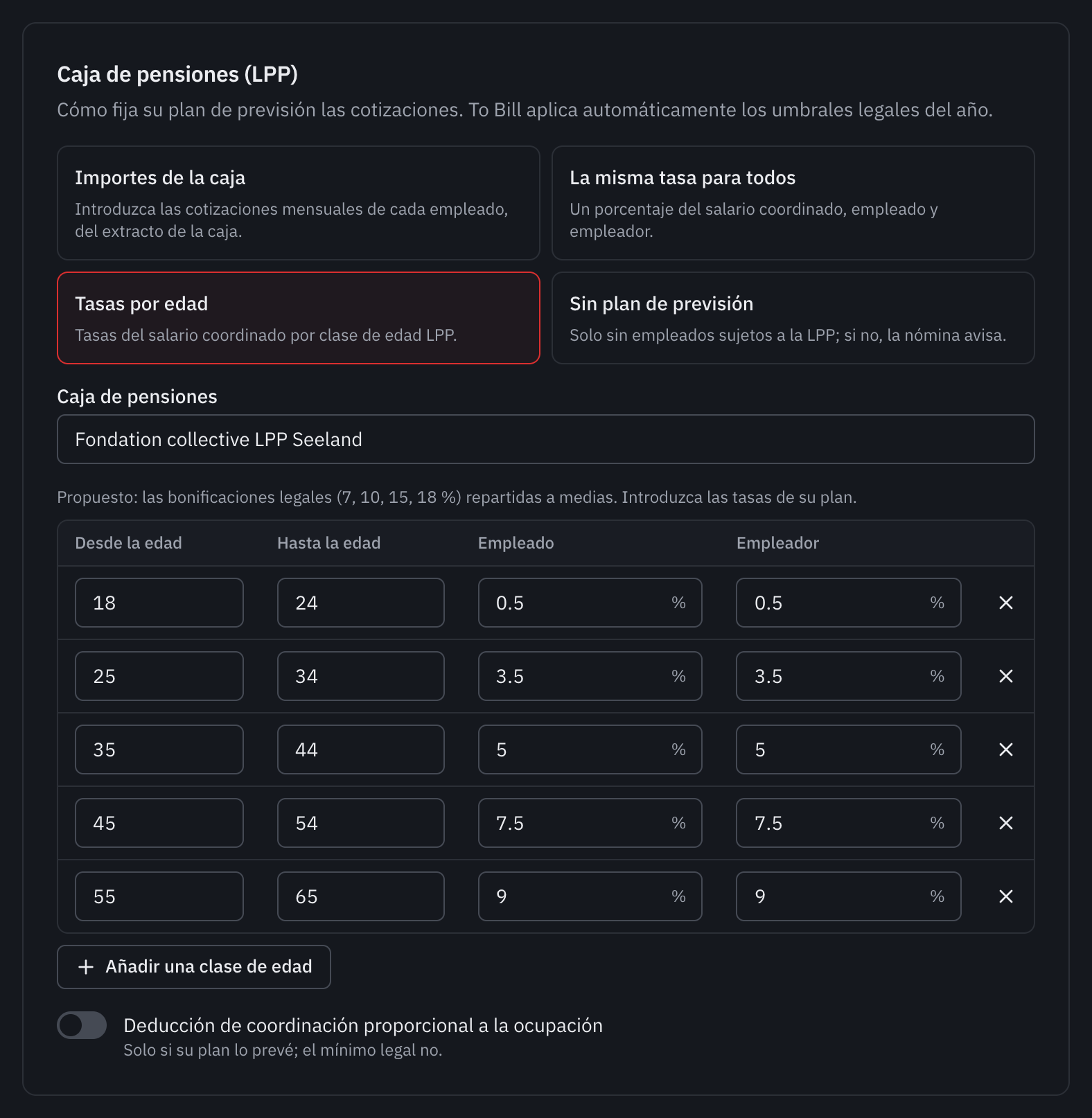Edit the Empleador rate 7.5 field

pyautogui.click(x=849, y=823)
